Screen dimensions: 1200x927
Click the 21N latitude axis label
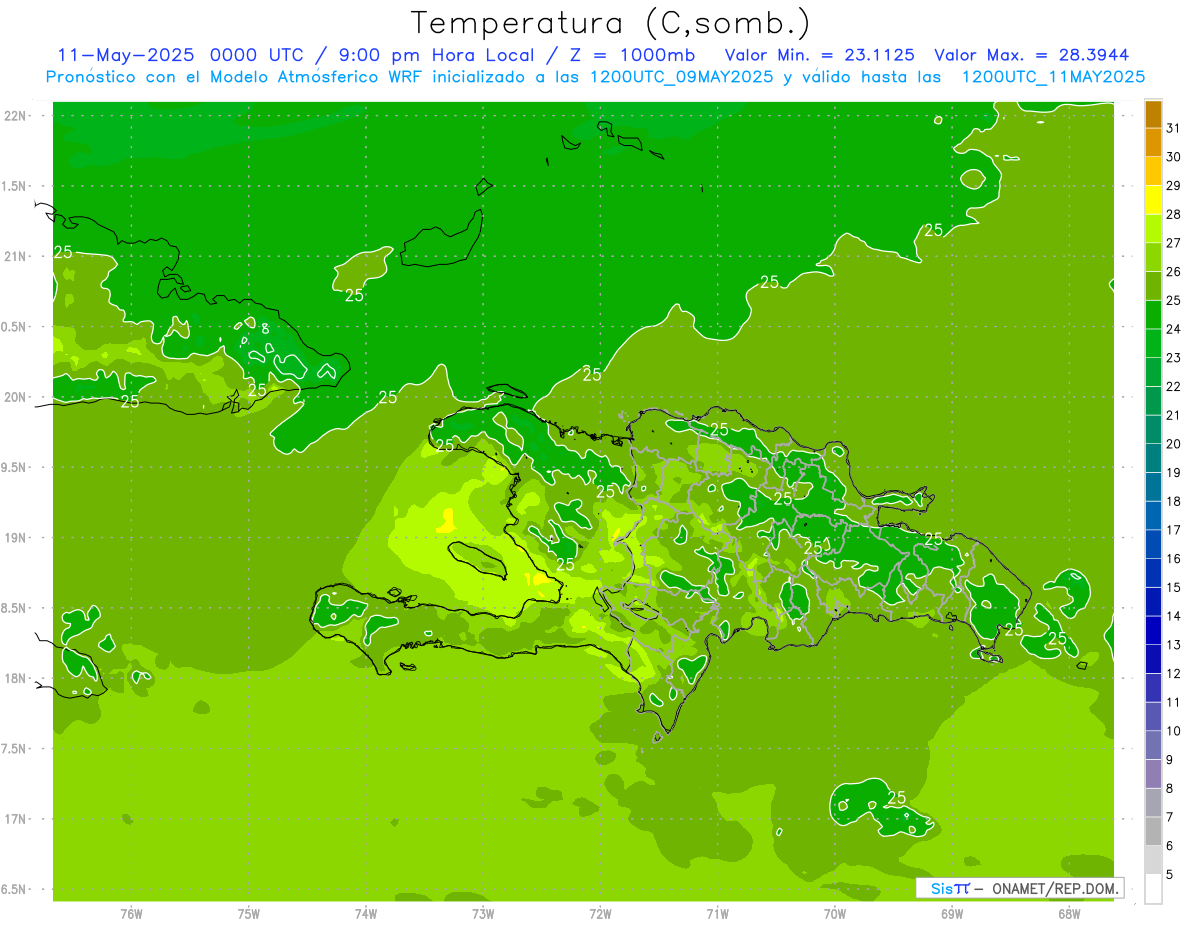coord(16,257)
